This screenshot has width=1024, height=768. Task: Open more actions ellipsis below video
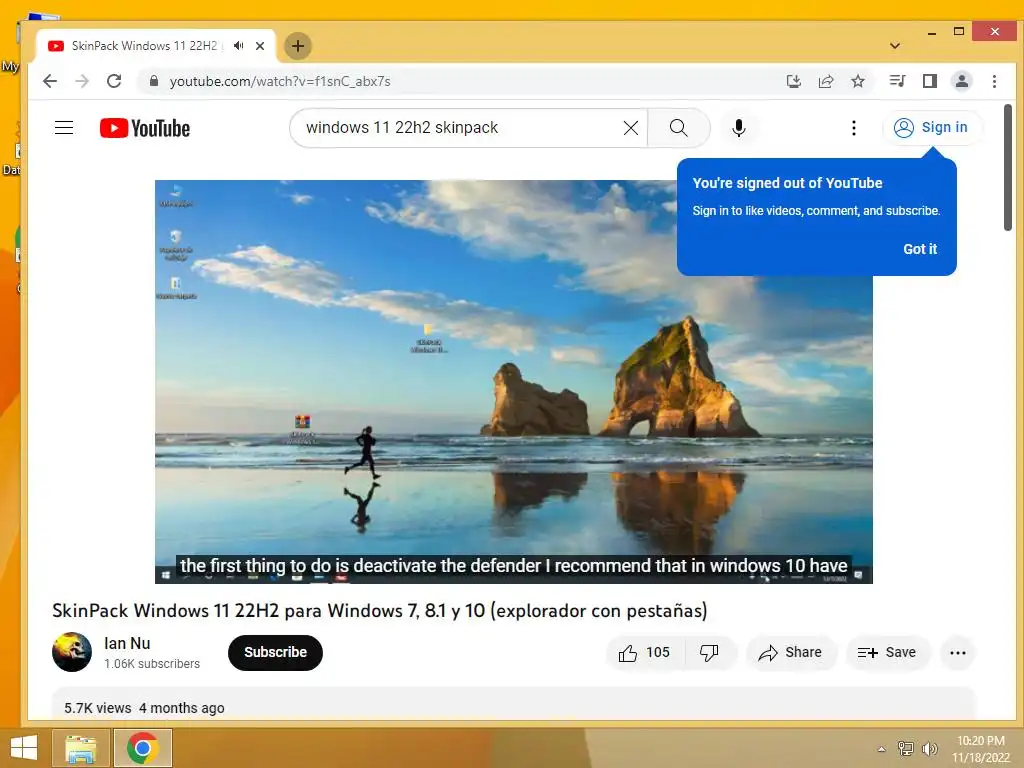[x=957, y=652]
